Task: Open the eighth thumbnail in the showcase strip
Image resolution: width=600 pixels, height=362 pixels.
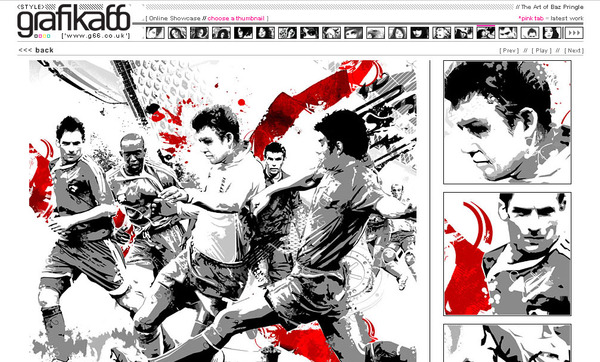Action: pos(309,33)
